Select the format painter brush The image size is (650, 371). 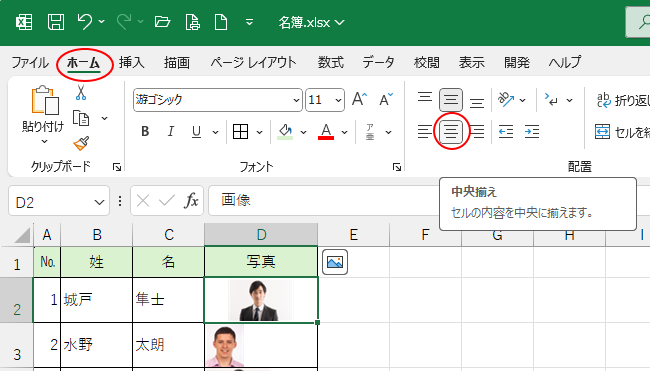(81, 143)
